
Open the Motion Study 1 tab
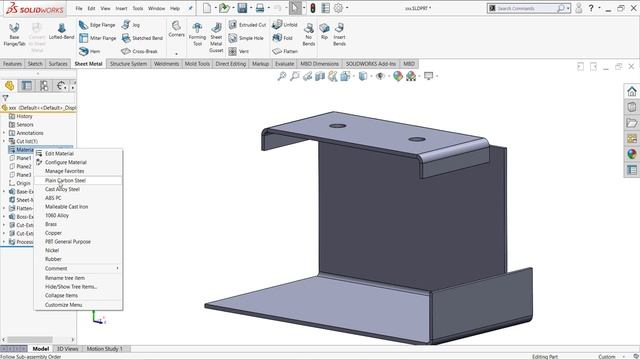104,349
